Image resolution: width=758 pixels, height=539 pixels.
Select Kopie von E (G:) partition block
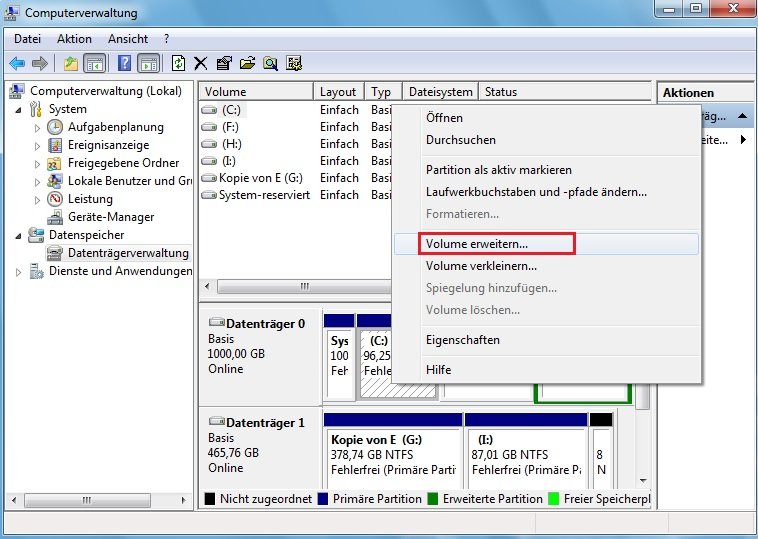coord(393,451)
